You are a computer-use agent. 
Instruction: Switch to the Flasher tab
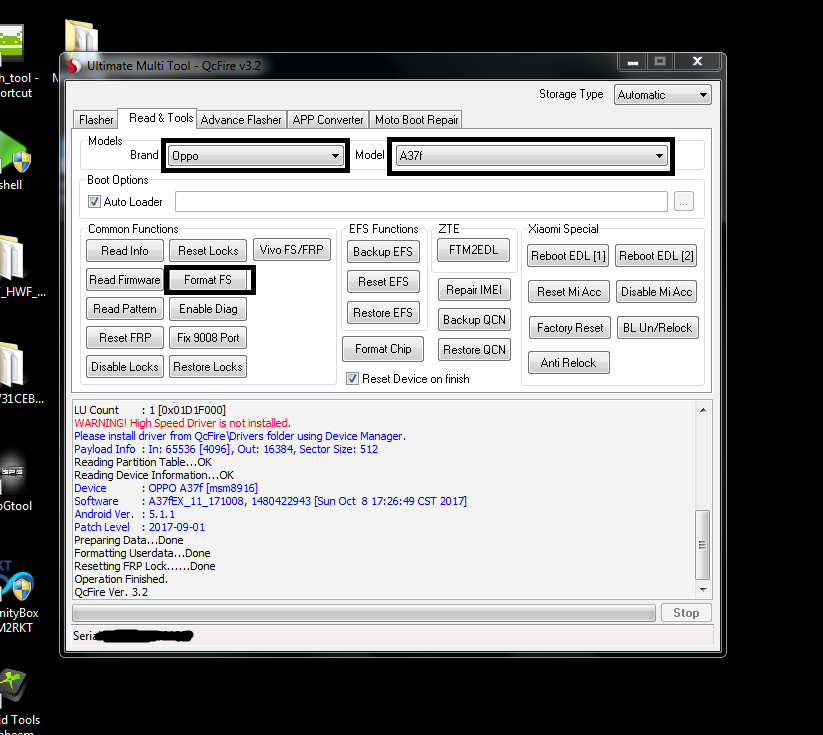(96, 120)
